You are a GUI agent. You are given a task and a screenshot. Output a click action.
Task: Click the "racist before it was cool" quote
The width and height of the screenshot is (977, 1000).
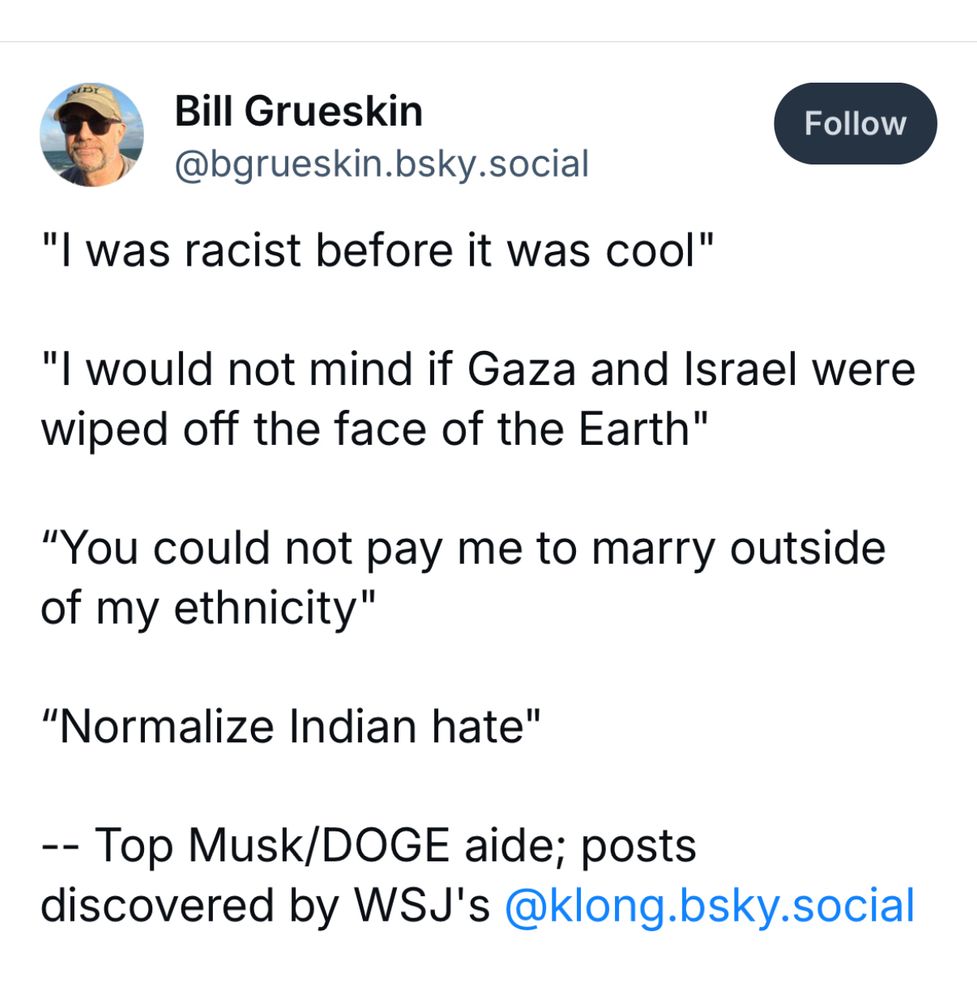coord(377,251)
